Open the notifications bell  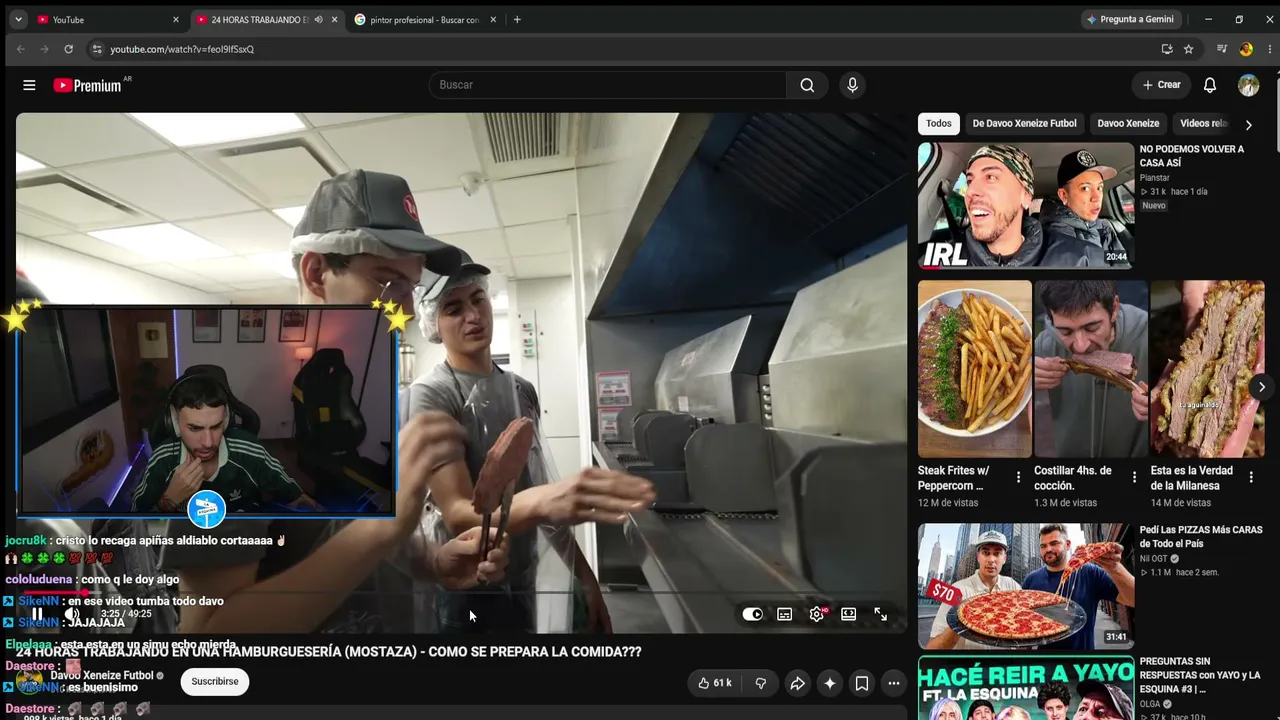point(1210,85)
